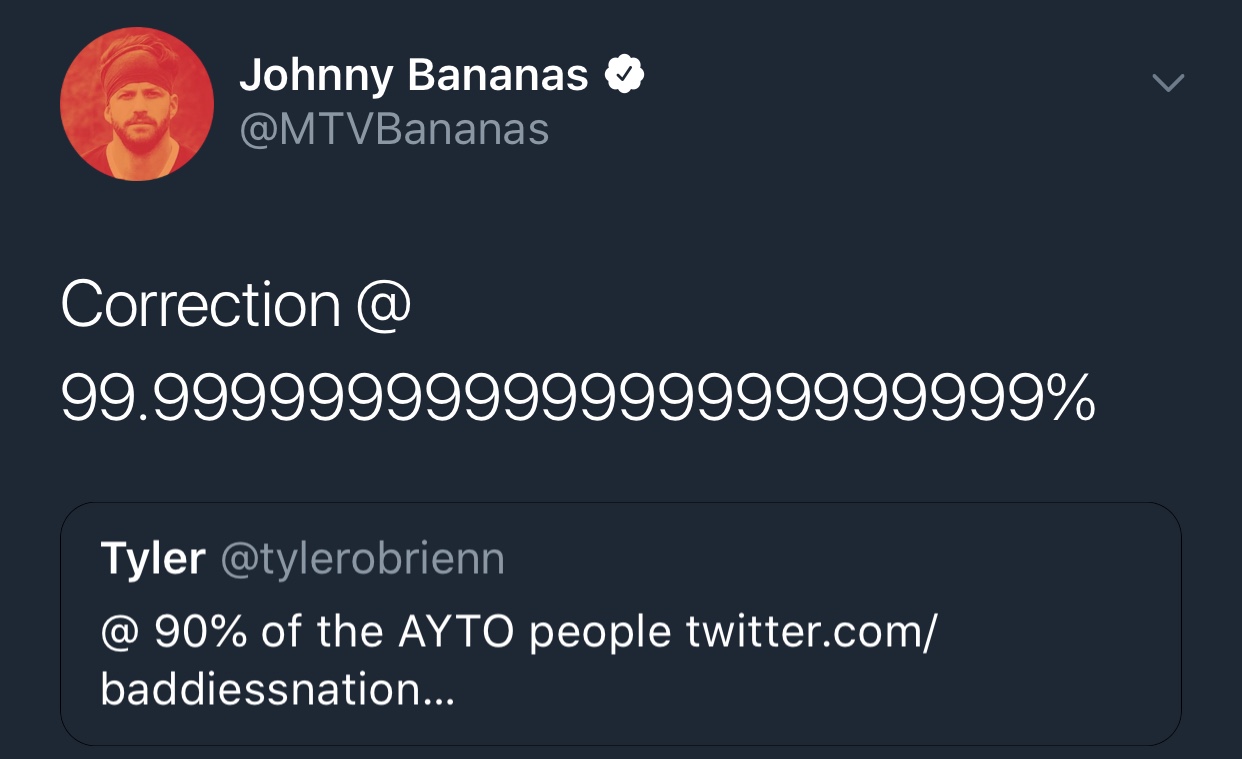Open the quoted tweet from Tyler
1242x759 pixels.
tap(621, 624)
